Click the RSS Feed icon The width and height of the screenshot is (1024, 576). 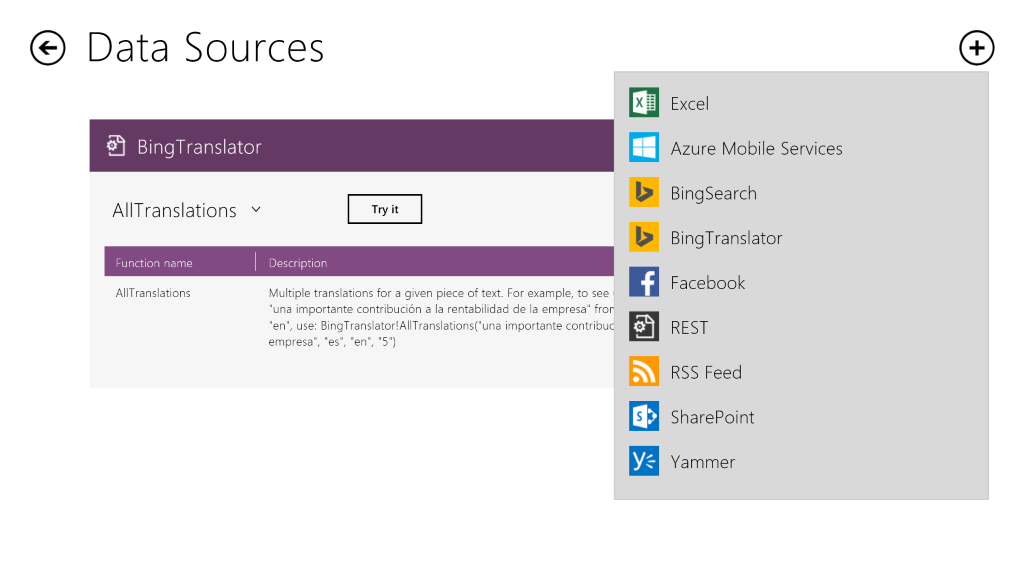[645, 371]
